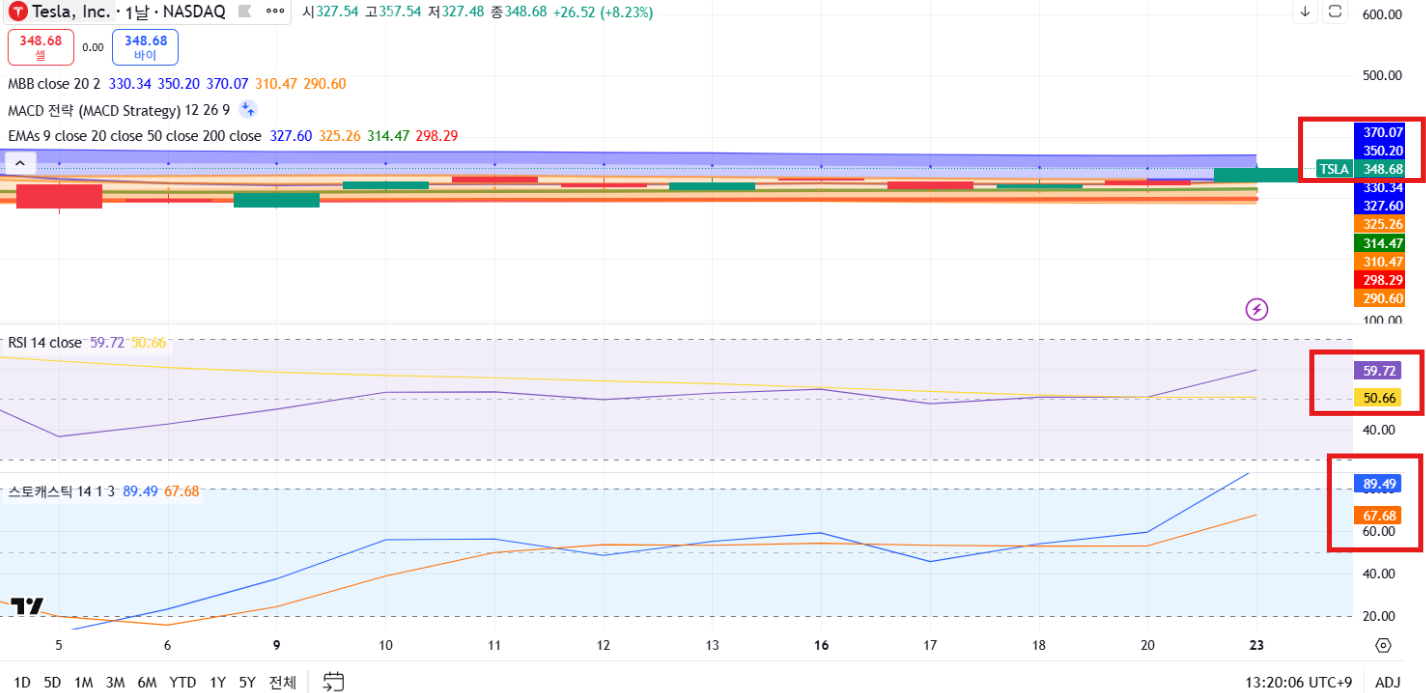
Task: Select the 1D time range
Action: 22,682
